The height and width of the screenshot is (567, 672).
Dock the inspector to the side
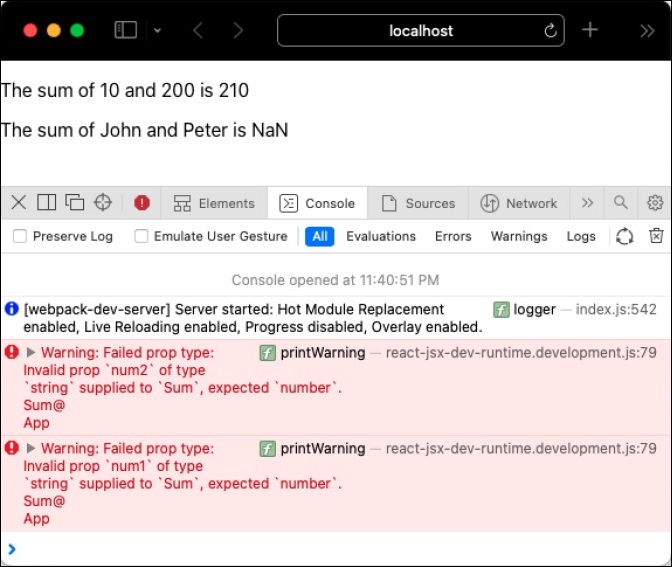pos(46,203)
